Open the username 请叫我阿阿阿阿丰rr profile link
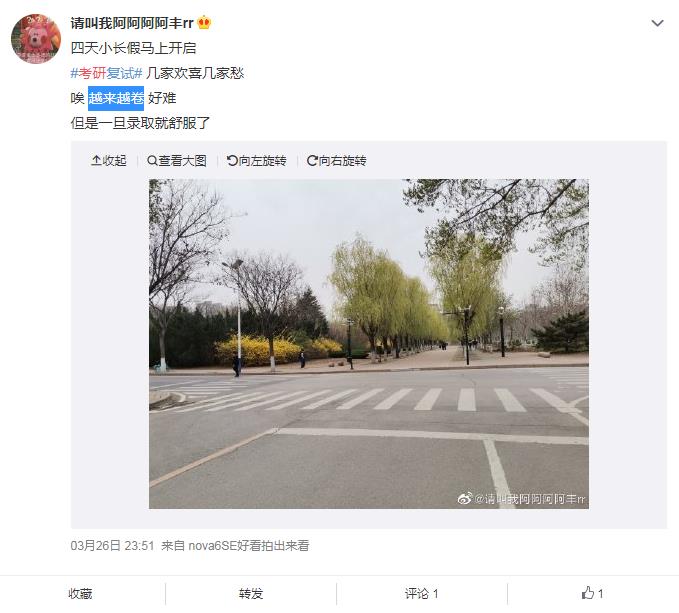Image resolution: width=679 pixels, height=613 pixels. tap(132, 23)
